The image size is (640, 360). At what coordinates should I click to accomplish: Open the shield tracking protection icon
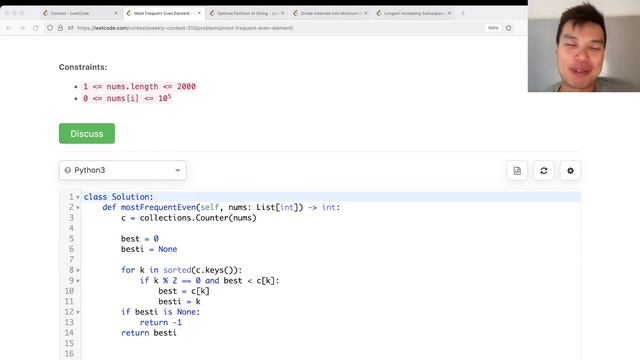[50, 28]
